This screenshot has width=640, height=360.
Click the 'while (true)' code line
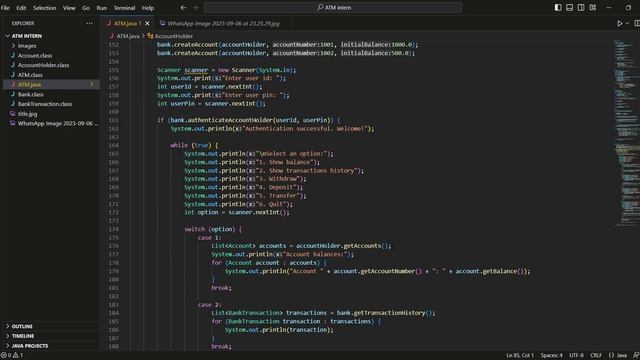pos(194,145)
